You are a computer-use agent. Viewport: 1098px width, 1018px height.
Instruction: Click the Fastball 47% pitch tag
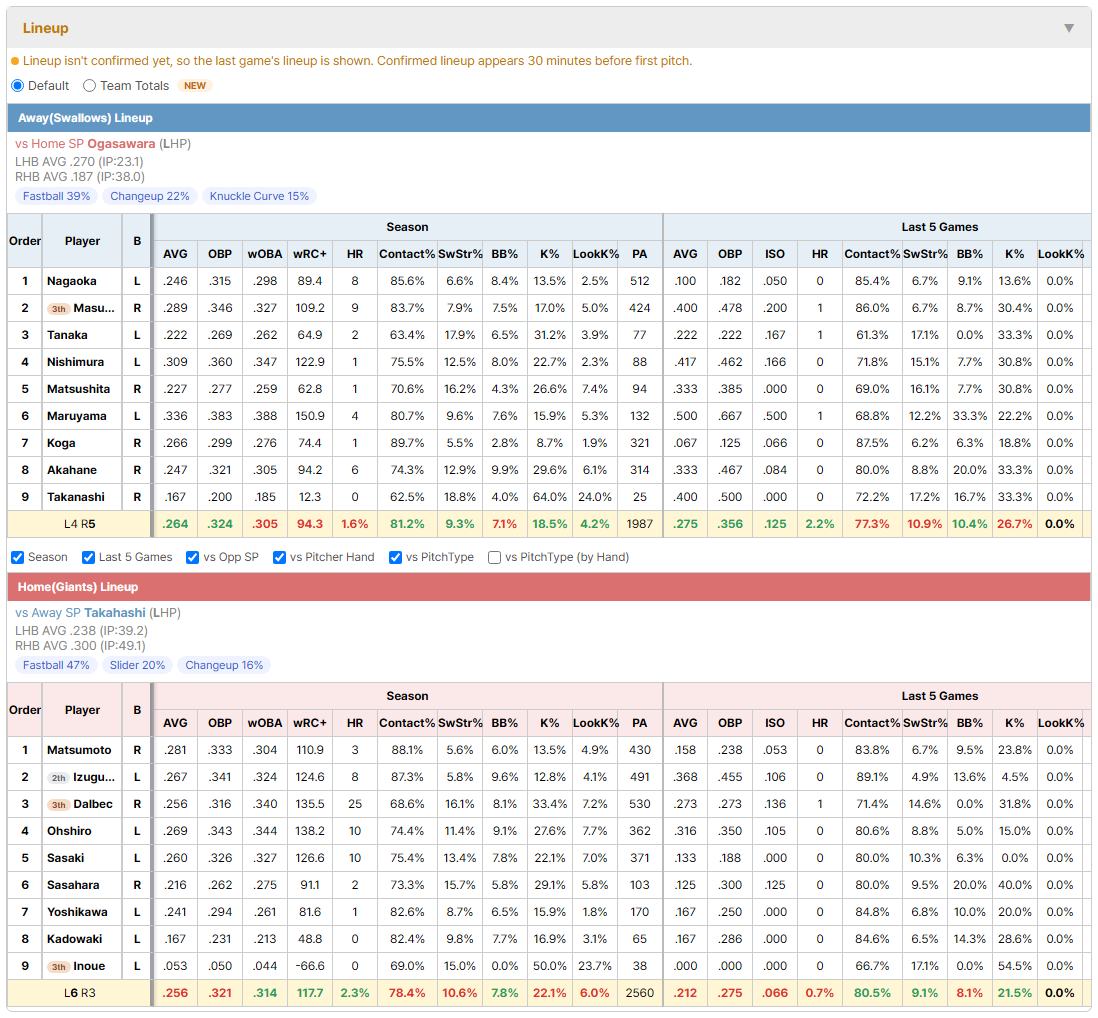[x=56, y=665]
